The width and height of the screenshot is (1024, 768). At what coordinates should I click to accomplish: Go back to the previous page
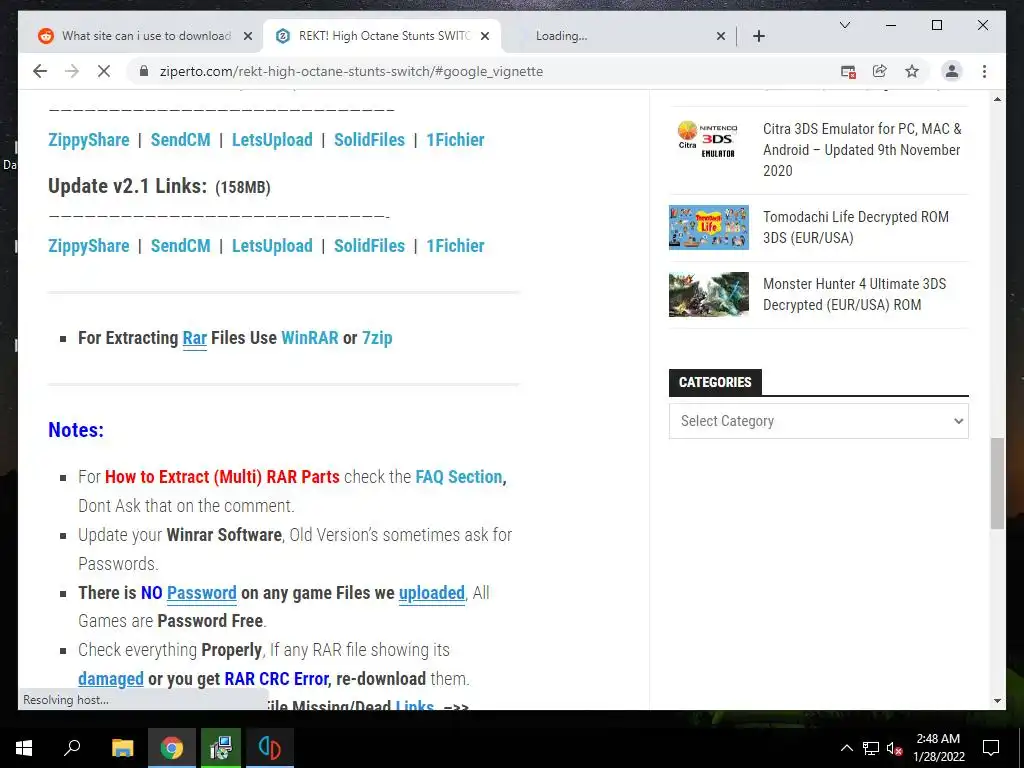pyautogui.click(x=40, y=71)
